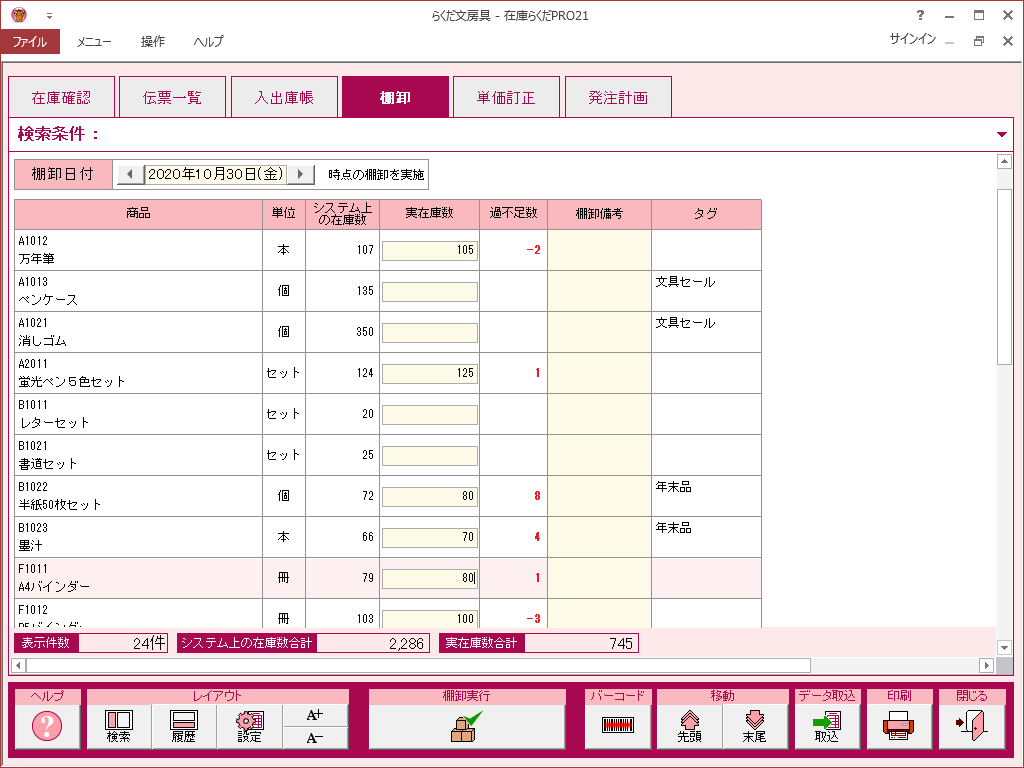Image resolution: width=1024 pixels, height=768 pixels.
Task: Open the 操作 menu
Action: coord(153,42)
